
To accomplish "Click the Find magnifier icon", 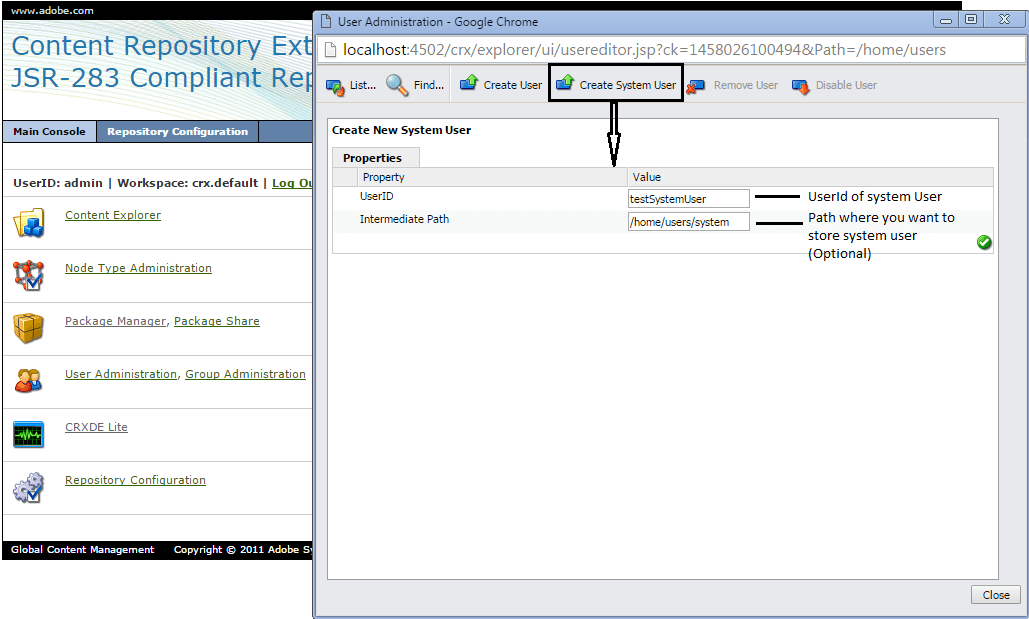I will (x=397, y=86).
